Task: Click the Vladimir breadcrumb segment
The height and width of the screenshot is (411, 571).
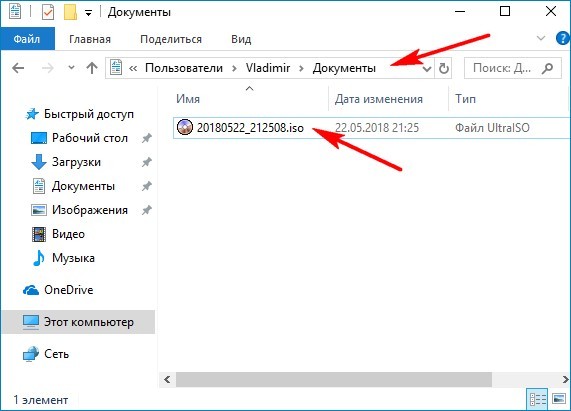Action: (x=268, y=68)
